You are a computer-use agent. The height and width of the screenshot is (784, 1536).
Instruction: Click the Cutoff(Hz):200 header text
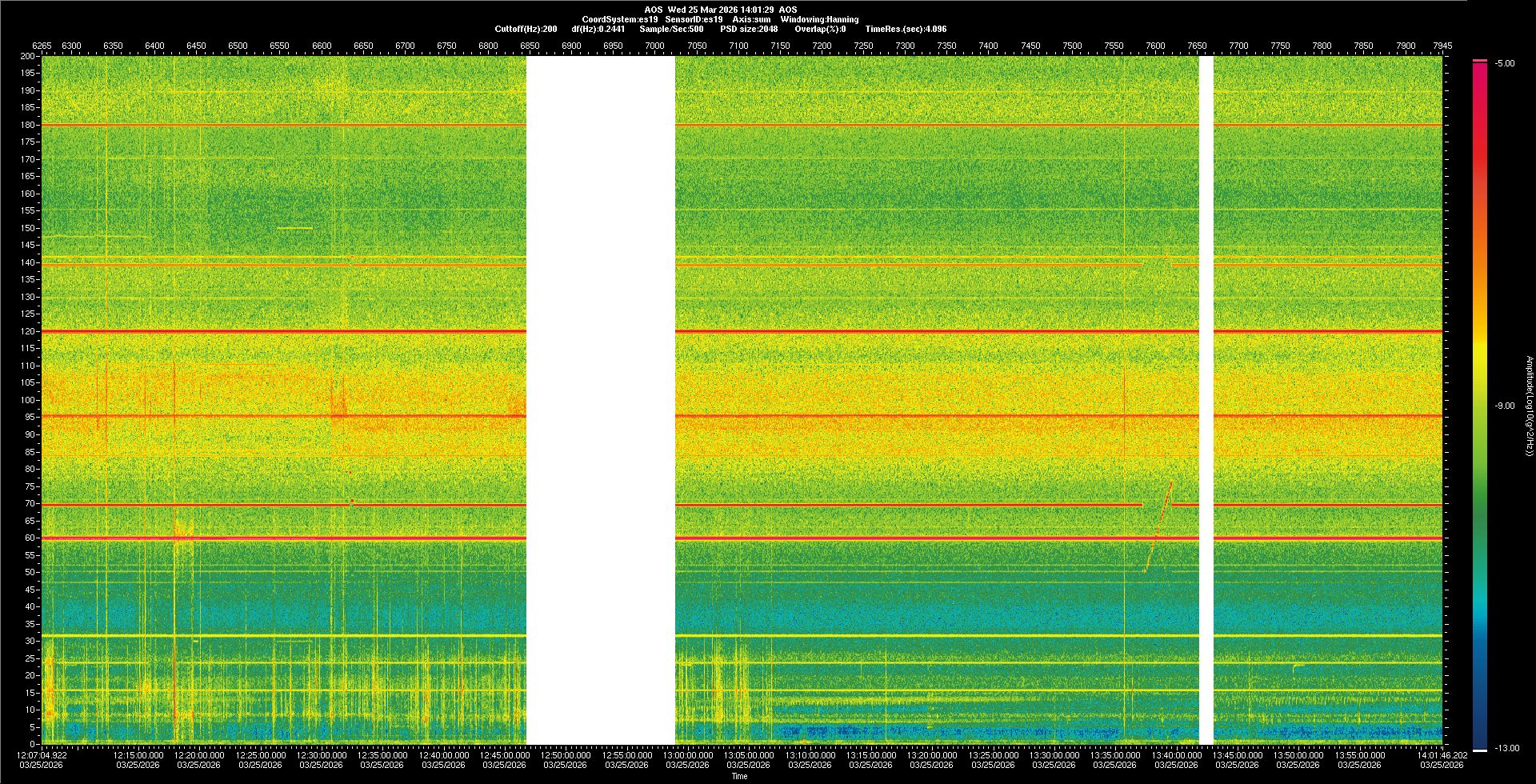tap(526, 29)
